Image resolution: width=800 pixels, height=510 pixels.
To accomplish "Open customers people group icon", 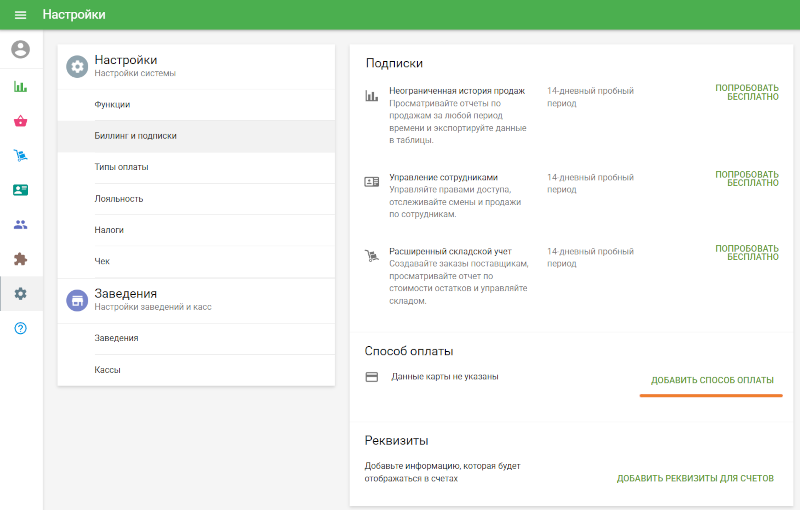I will 20,224.
